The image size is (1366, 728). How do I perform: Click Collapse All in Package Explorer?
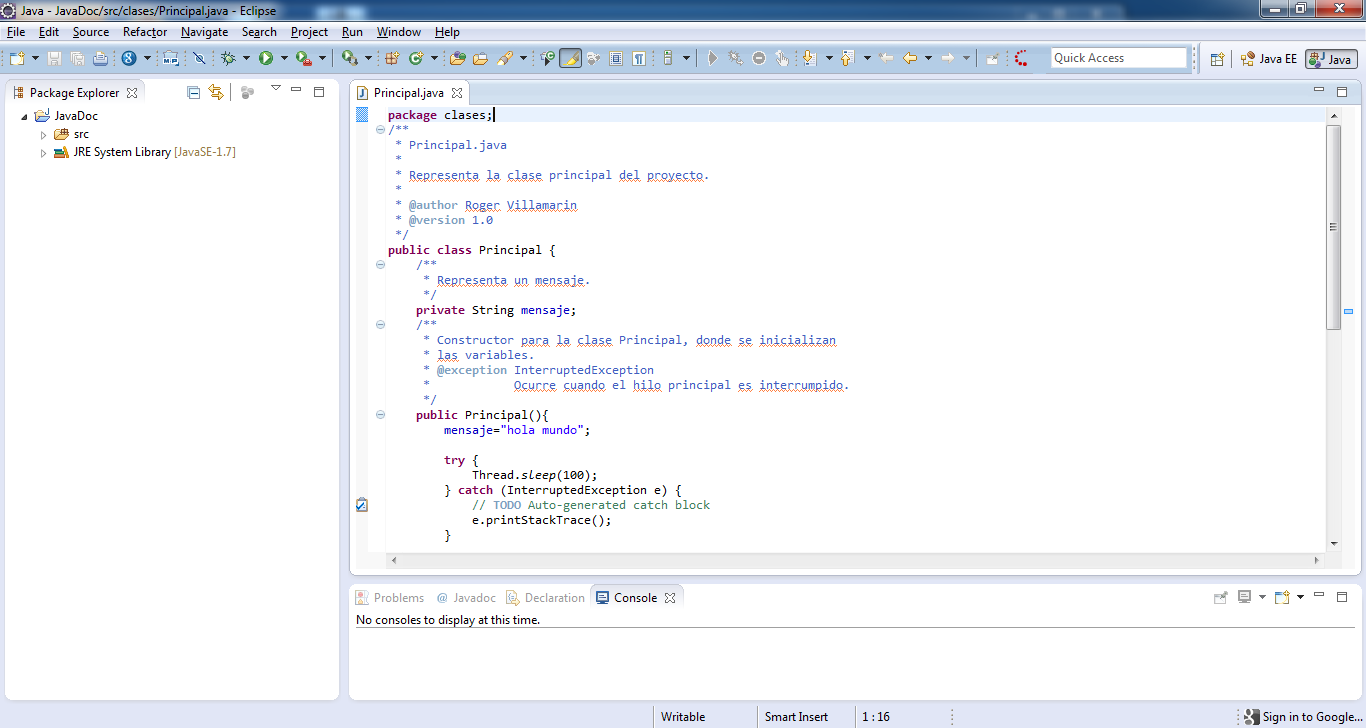click(x=194, y=93)
